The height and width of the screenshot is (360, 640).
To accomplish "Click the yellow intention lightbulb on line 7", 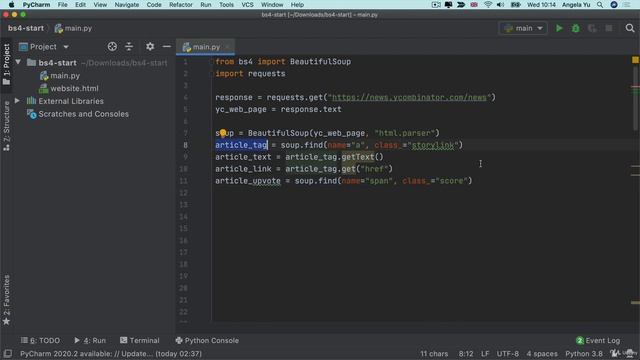I will 223,133.
